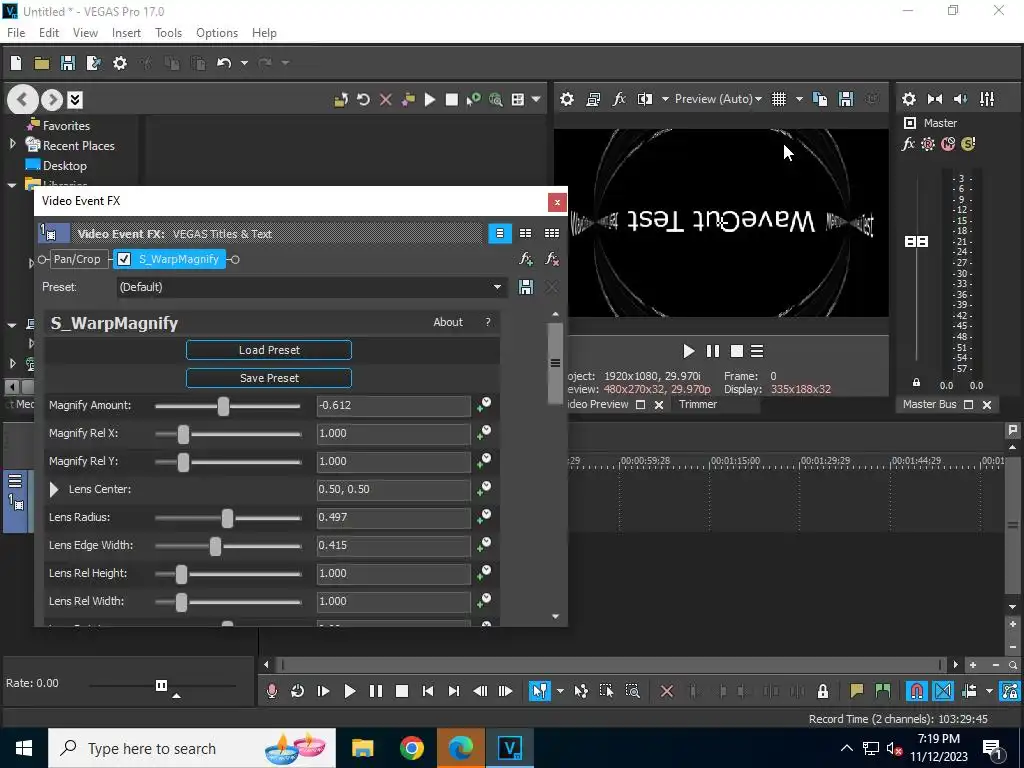Open video output FX in preview toolbar
The width and height of the screenshot is (1024, 768).
coord(619,99)
